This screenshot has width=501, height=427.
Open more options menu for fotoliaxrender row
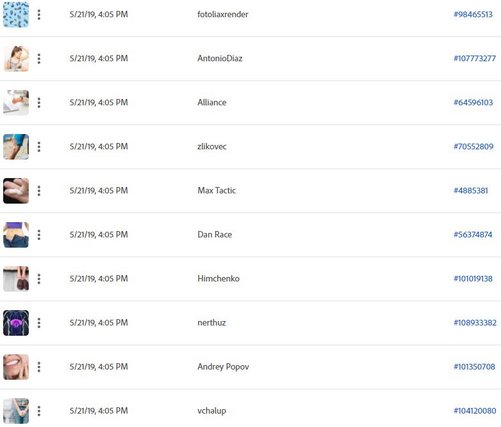pos(39,15)
